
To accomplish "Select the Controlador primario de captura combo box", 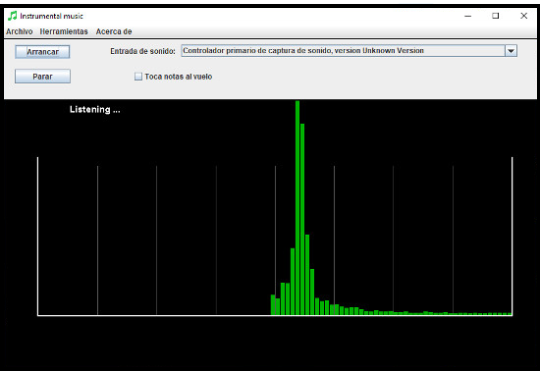I will [x=349, y=51].
